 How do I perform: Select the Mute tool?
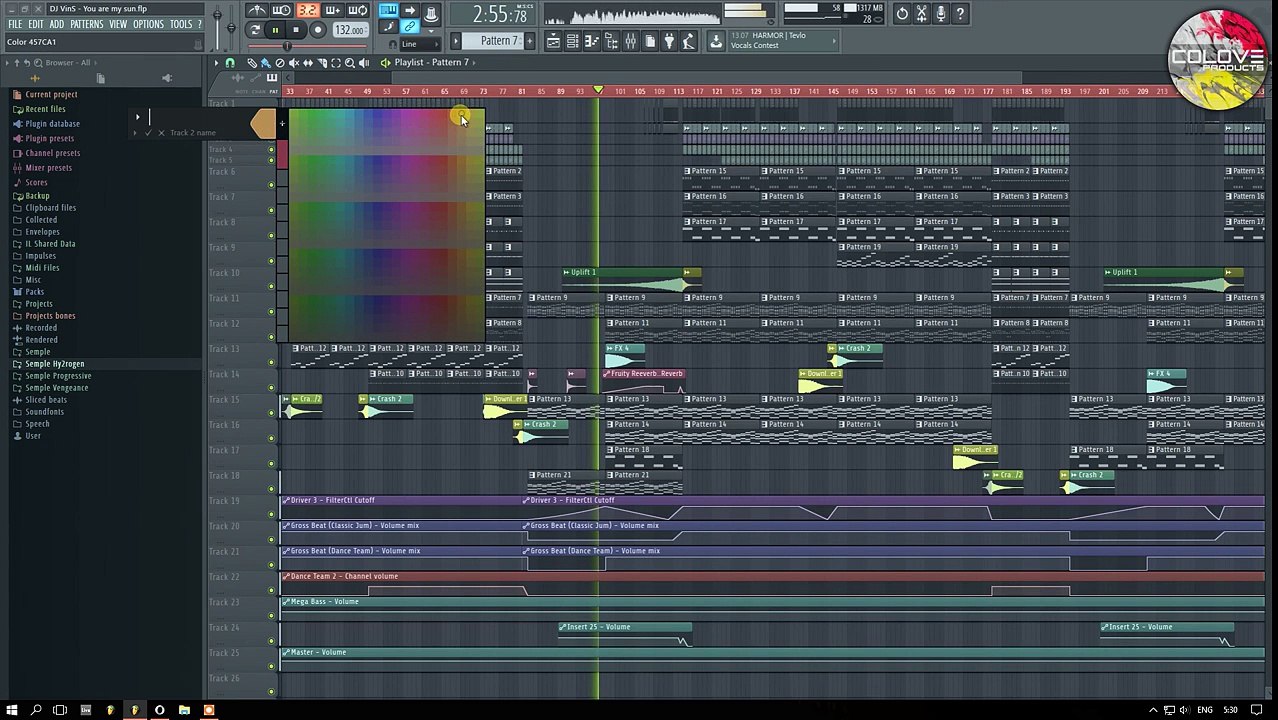tap(294, 62)
